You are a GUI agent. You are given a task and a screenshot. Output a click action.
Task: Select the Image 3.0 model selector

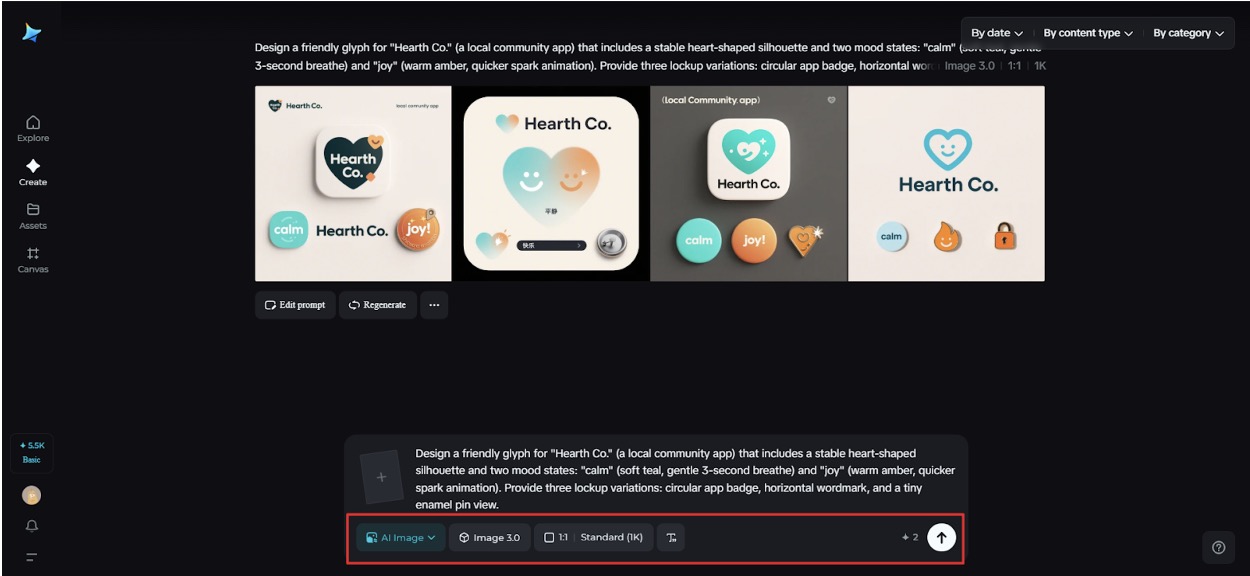(x=489, y=537)
